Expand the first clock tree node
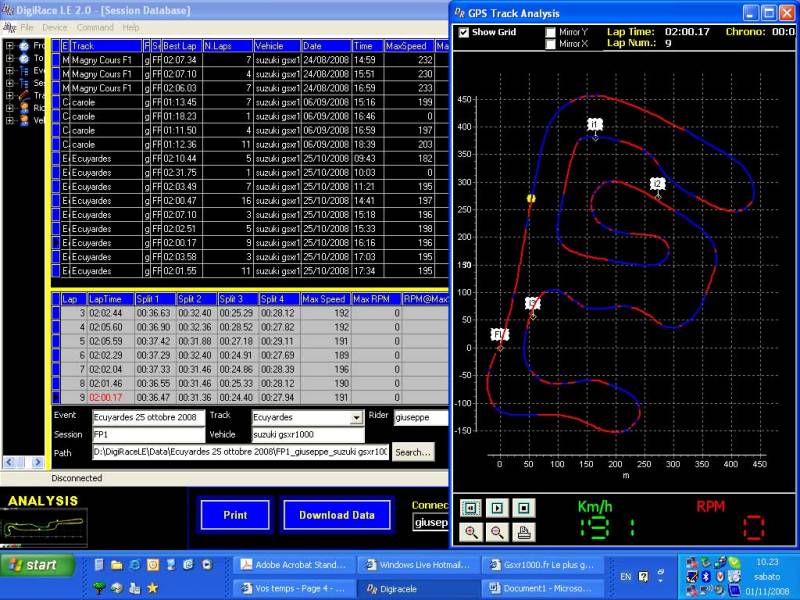The height and width of the screenshot is (600, 800). [9, 46]
